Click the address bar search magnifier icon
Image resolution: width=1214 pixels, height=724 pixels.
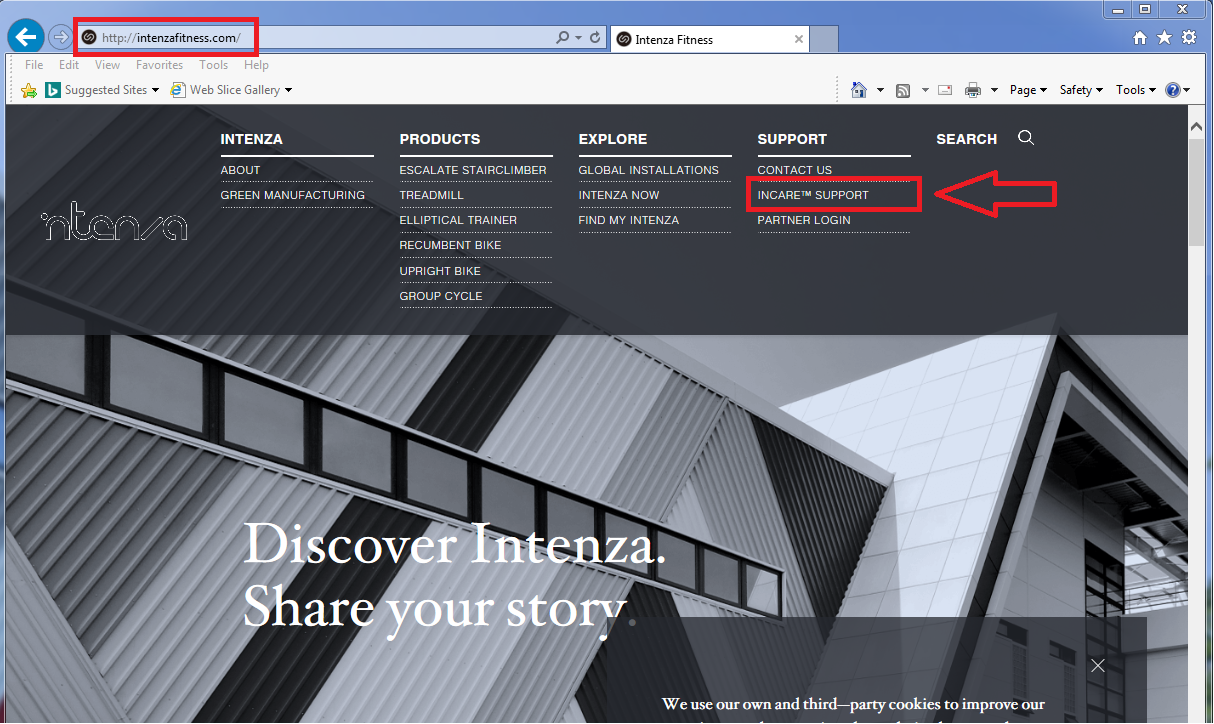click(x=563, y=38)
